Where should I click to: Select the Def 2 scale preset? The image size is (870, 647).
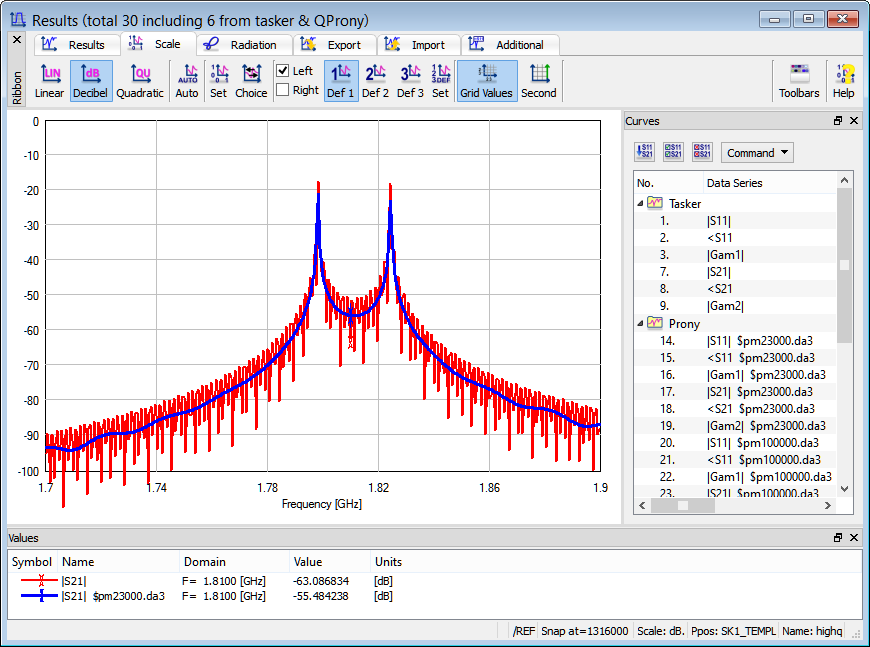pos(375,81)
